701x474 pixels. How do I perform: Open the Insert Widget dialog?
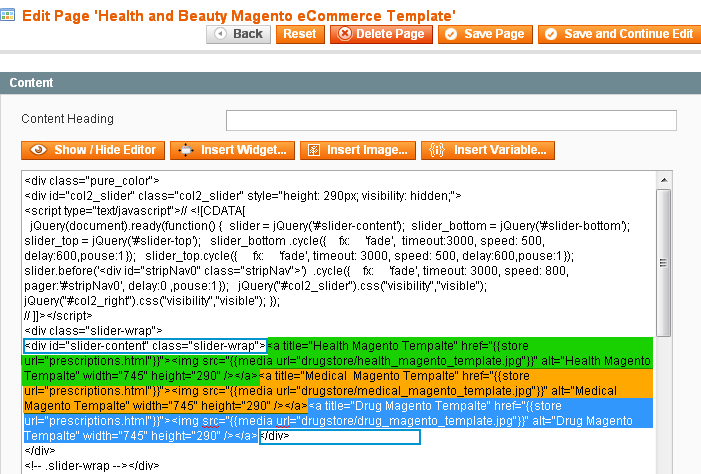pyautogui.click(x=232, y=150)
